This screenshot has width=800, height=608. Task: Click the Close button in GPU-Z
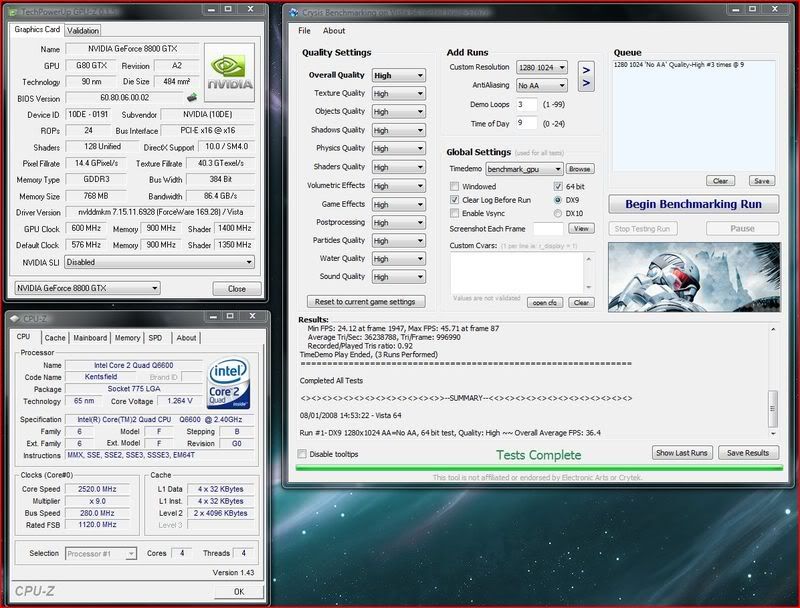click(x=237, y=289)
